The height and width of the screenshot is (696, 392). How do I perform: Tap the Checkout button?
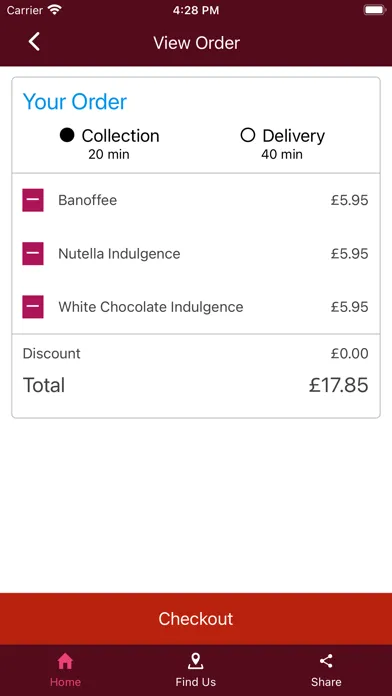[x=196, y=619]
